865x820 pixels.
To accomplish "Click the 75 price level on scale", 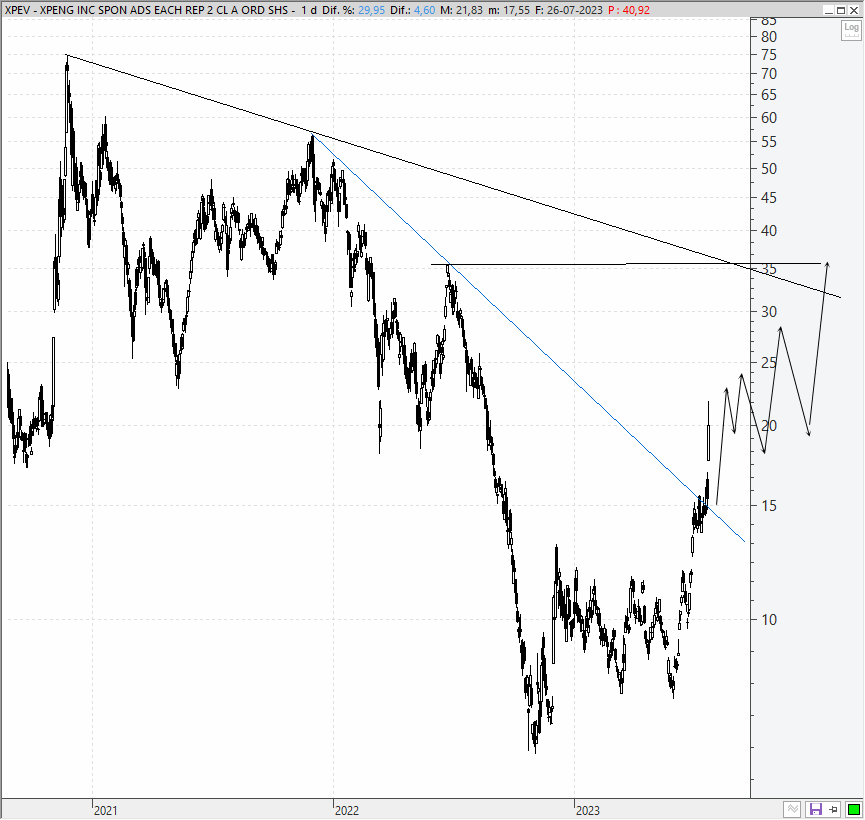I will (x=769, y=55).
